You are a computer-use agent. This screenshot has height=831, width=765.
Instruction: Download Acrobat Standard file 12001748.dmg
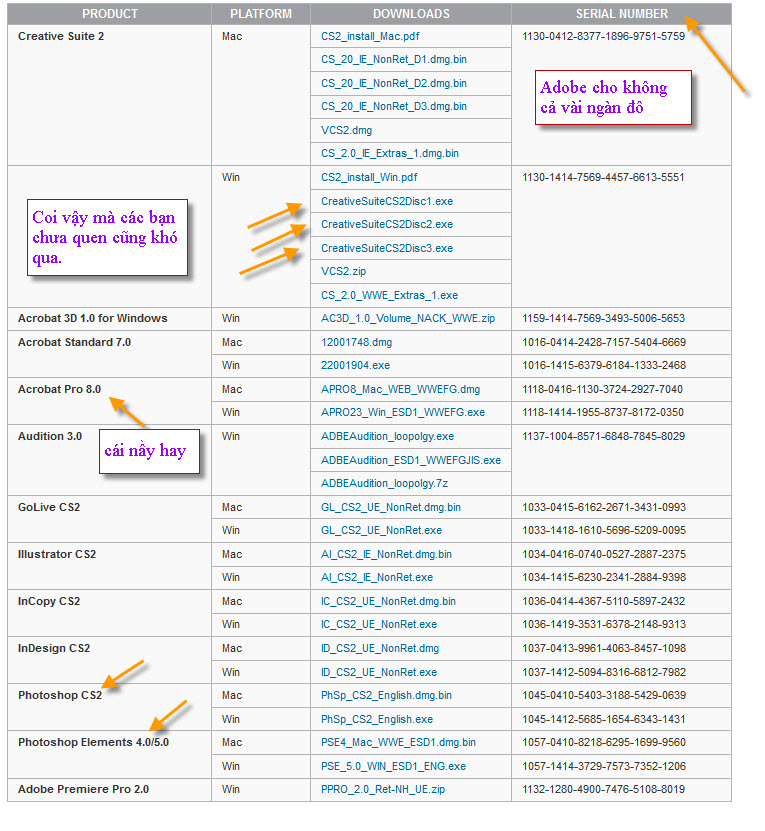357,342
